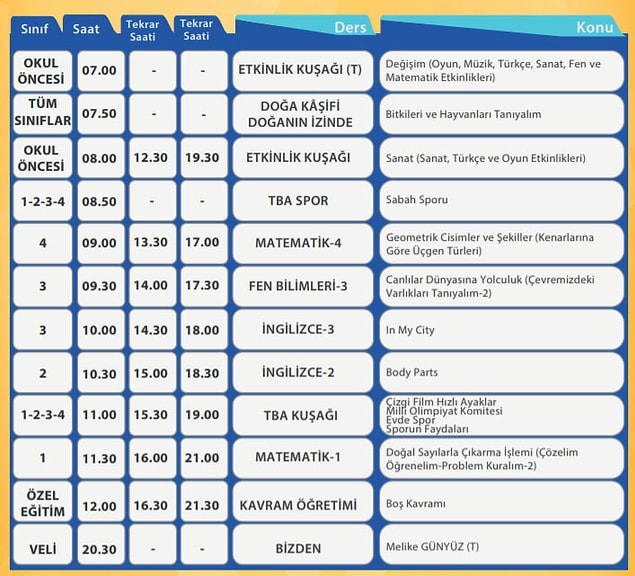Click the ETKİNLİK KUŞAĞI (T) lesson cell
635x576 pixels.
tap(303, 71)
